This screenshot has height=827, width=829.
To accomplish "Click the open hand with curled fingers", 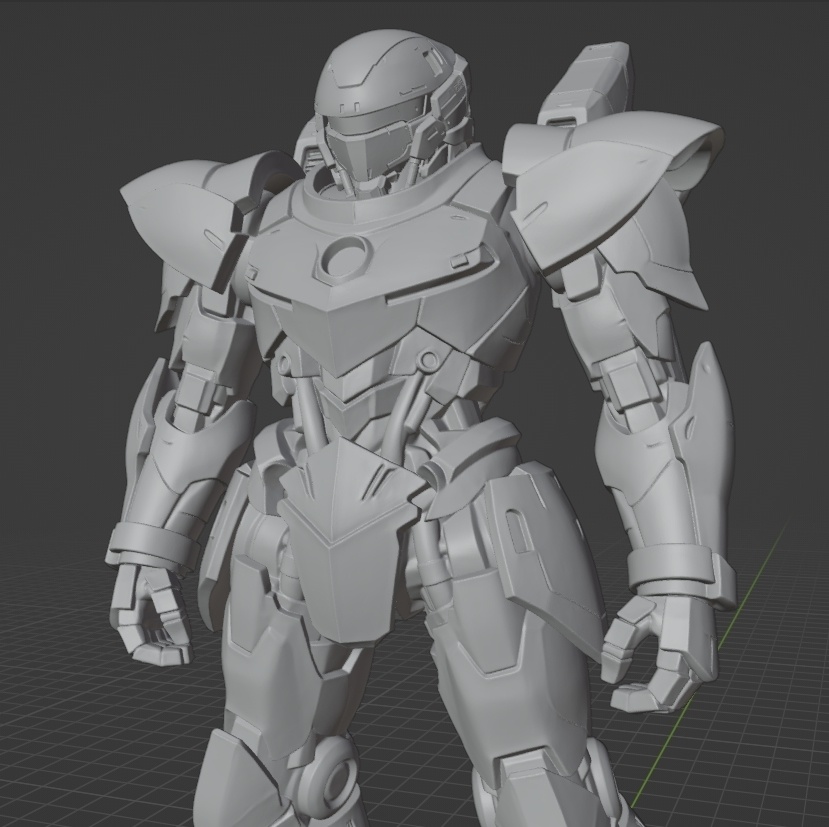I will 661,656.
